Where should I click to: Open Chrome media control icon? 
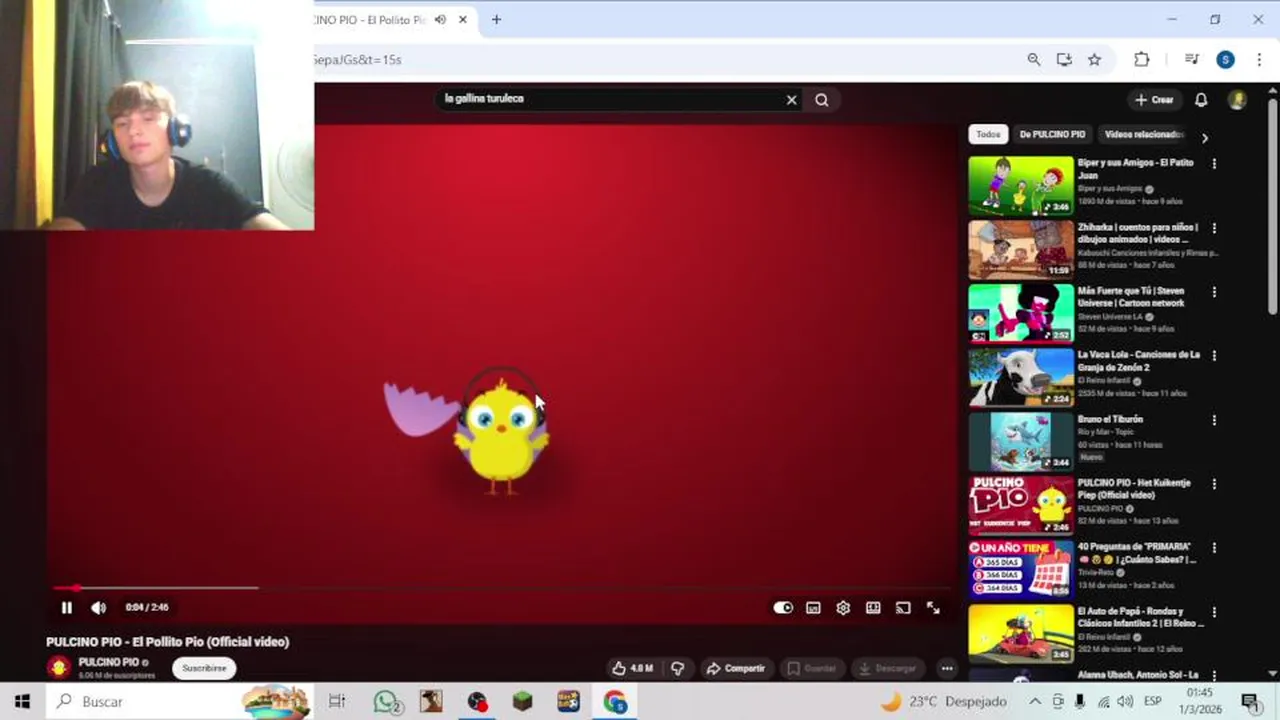pyautogui.click(x=1191, y=60)
